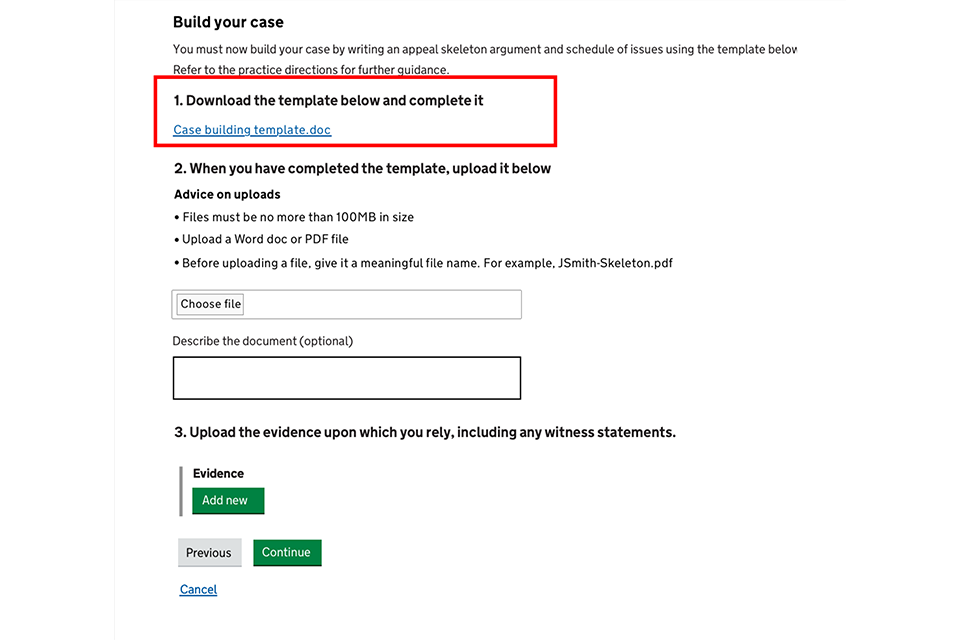This screenshot has width=960, height=640.
Task: Click the Describe the document (optional) label
Action: pos(262,341)
